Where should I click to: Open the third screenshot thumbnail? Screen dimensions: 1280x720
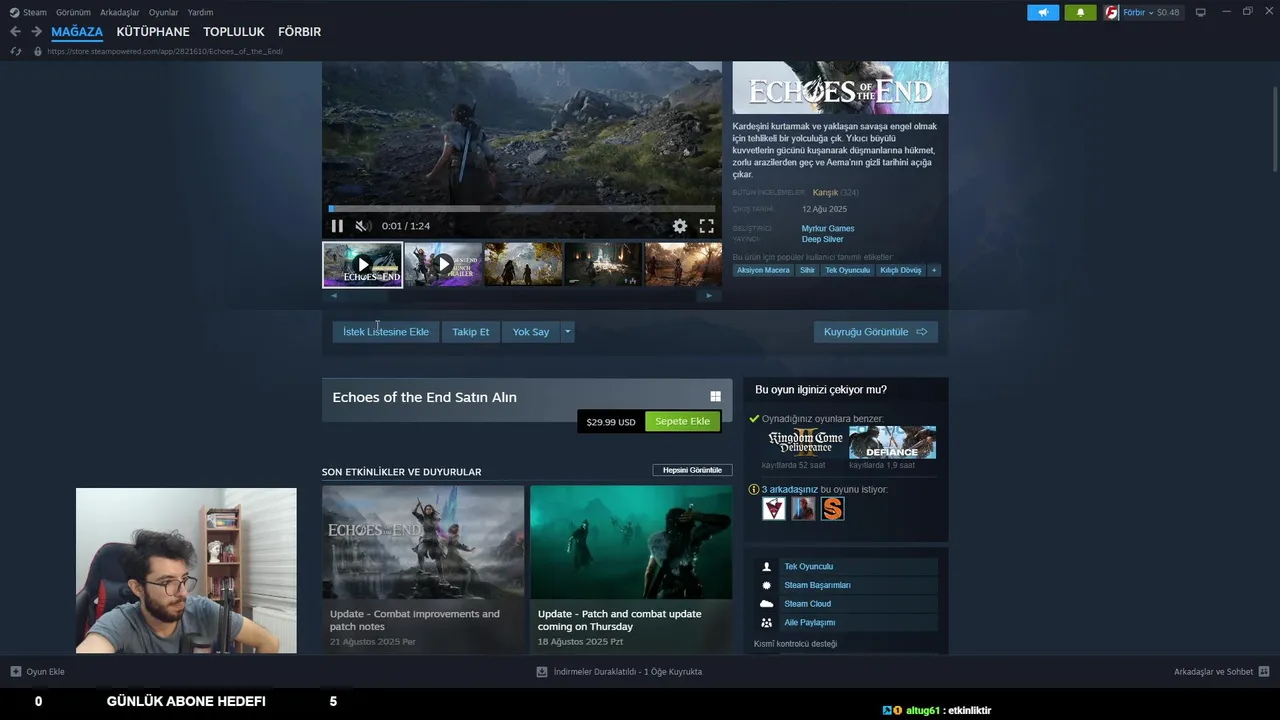523,264
